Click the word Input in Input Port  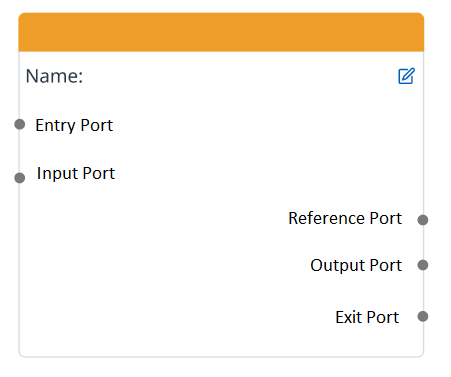(57, 173)
